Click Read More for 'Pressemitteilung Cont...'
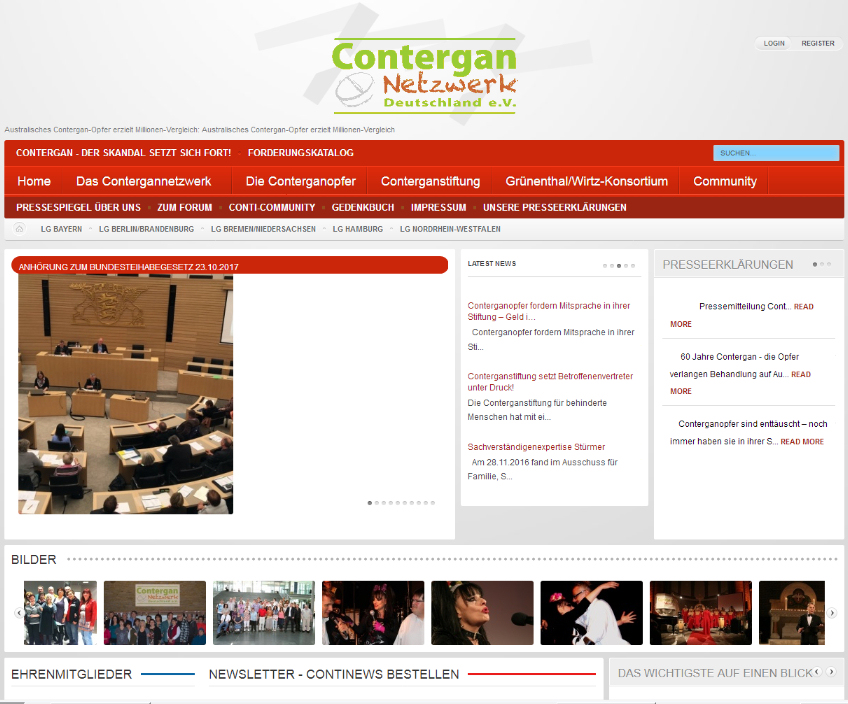This screenshot has height=704, width=848. point(803,307)
